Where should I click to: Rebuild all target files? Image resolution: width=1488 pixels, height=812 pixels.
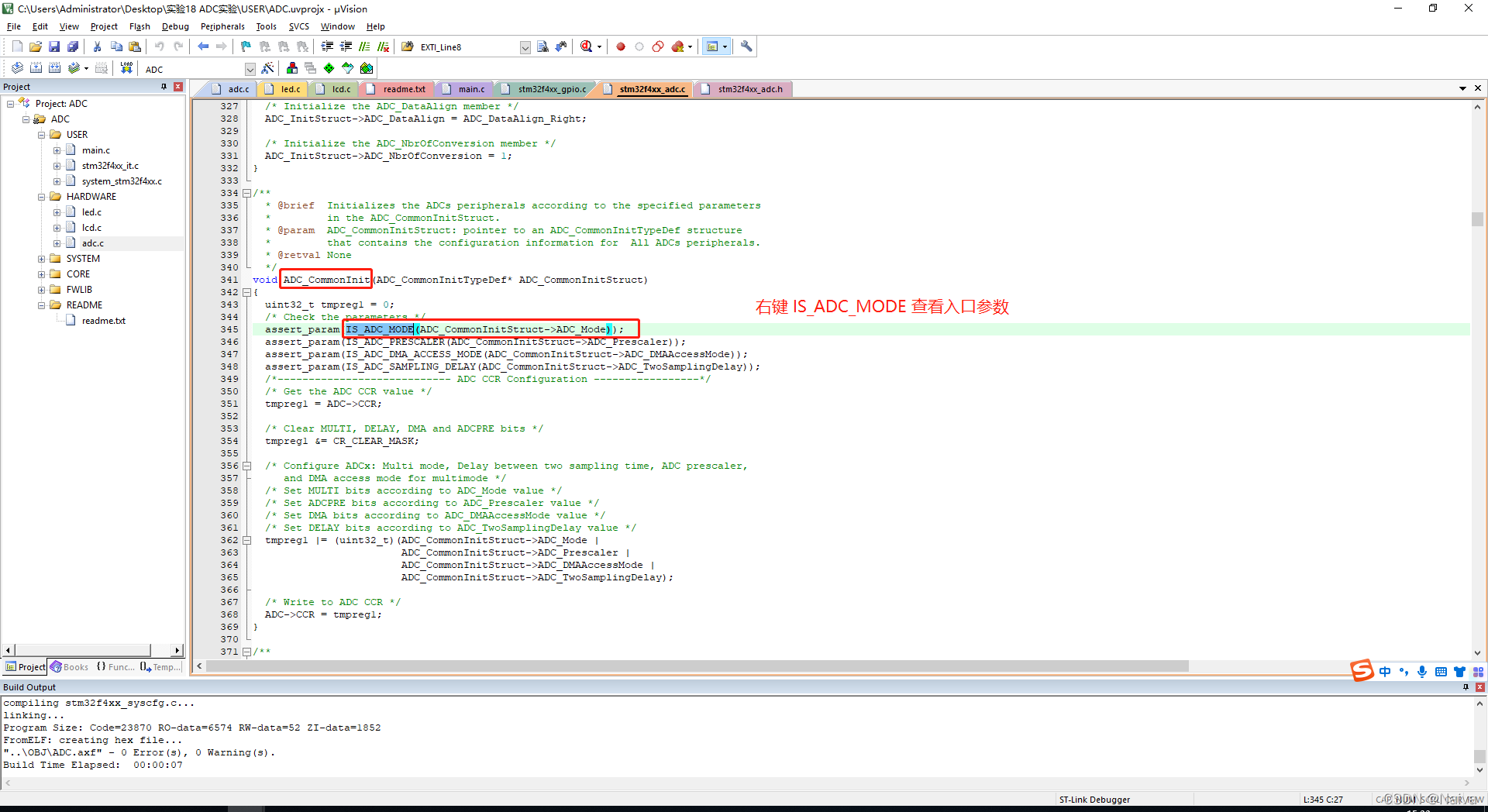point(54,67)
